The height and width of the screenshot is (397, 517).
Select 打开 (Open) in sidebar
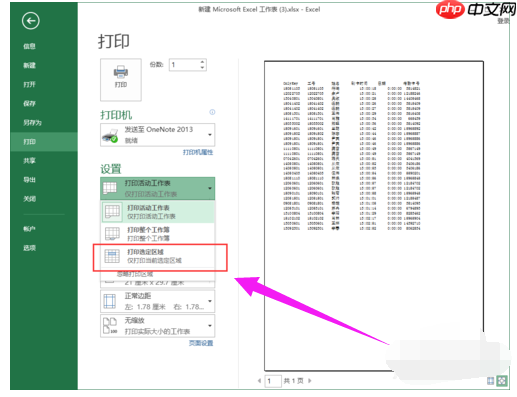click(29, 84)
